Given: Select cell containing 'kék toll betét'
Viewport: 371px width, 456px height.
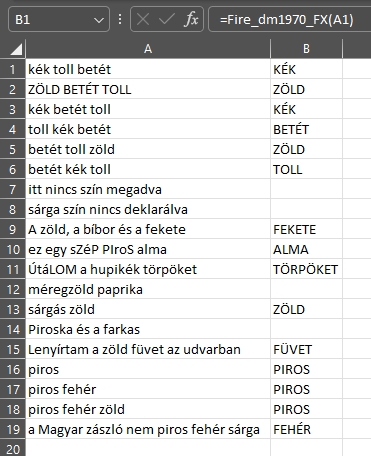Looking at the screenshot, I should click(x=148, y=69).
